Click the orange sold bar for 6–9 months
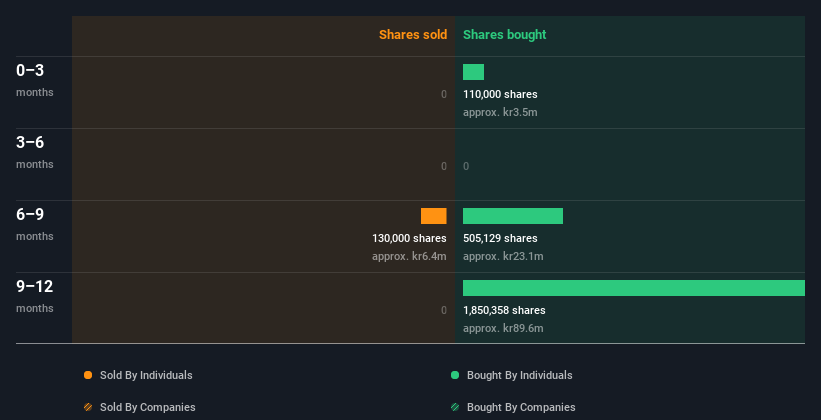The width and height of the screenshot is (821, 420). tap(434, 216)
